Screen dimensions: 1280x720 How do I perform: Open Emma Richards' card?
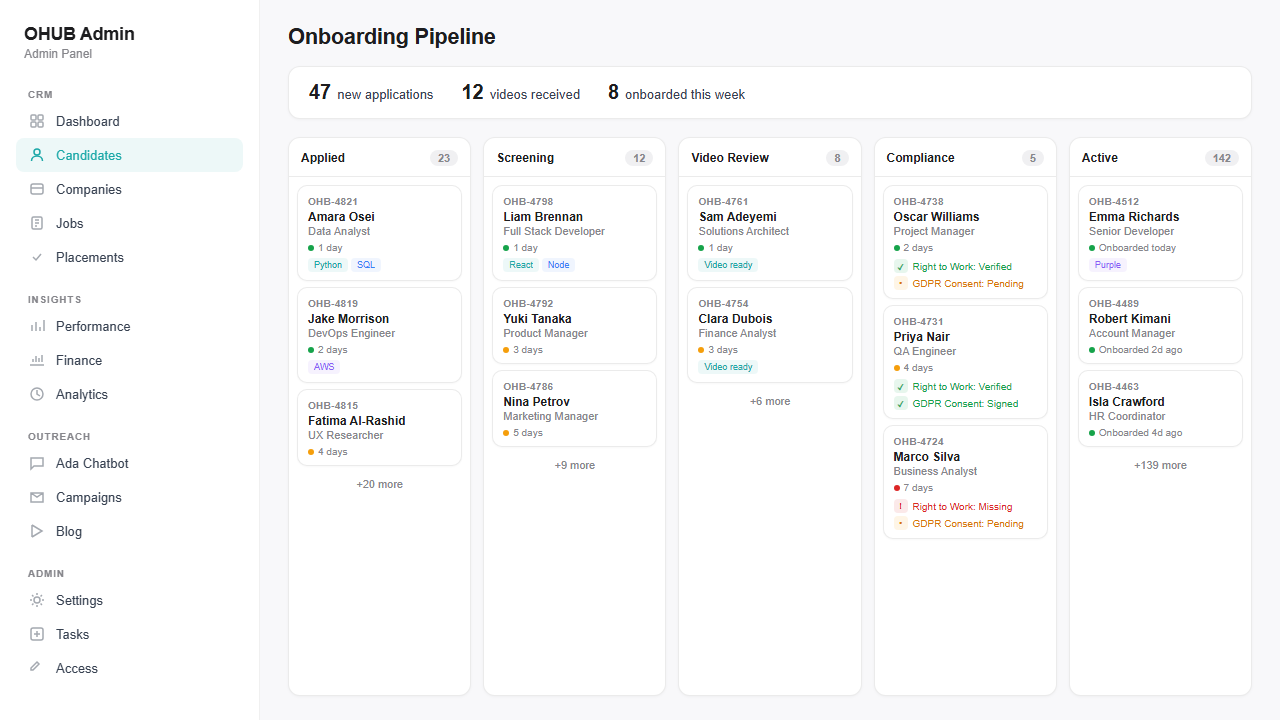coord(1160,233)
